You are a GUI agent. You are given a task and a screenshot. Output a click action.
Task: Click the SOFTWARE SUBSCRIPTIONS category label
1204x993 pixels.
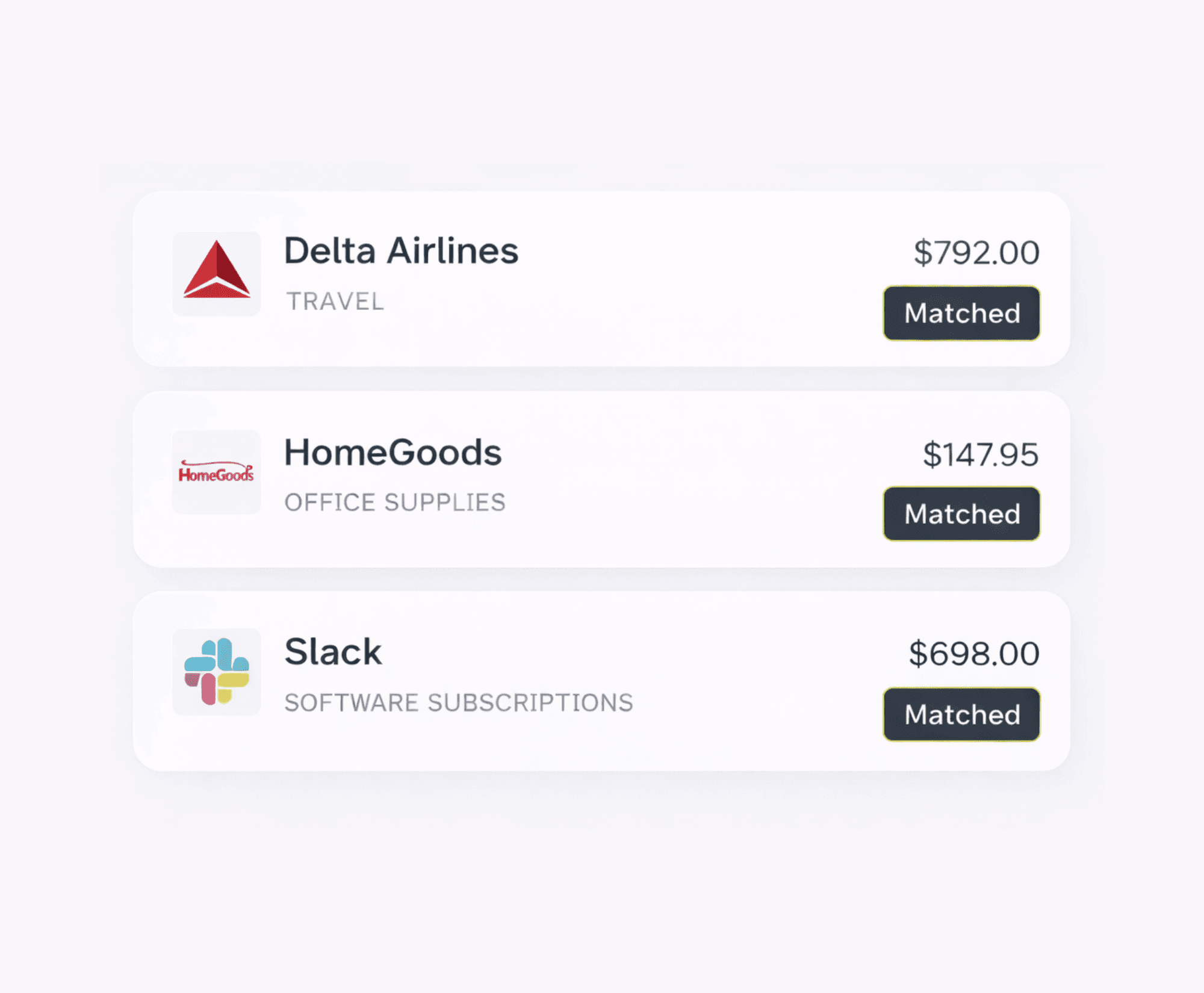459,702
